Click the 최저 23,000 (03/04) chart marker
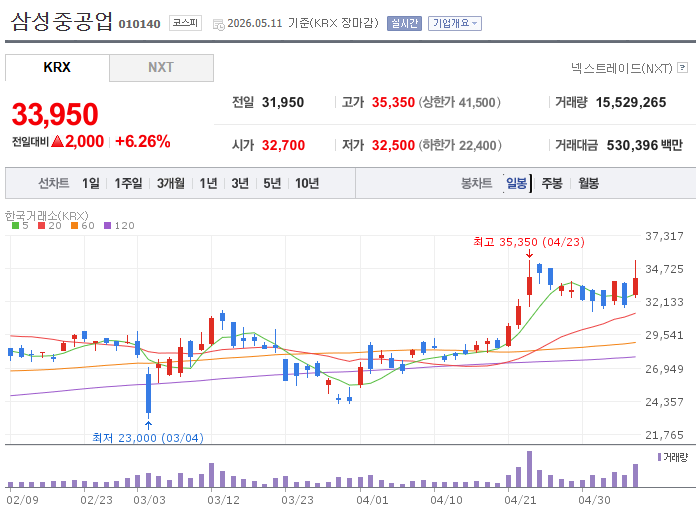This screenshot has width=696, height=510. 148,438
